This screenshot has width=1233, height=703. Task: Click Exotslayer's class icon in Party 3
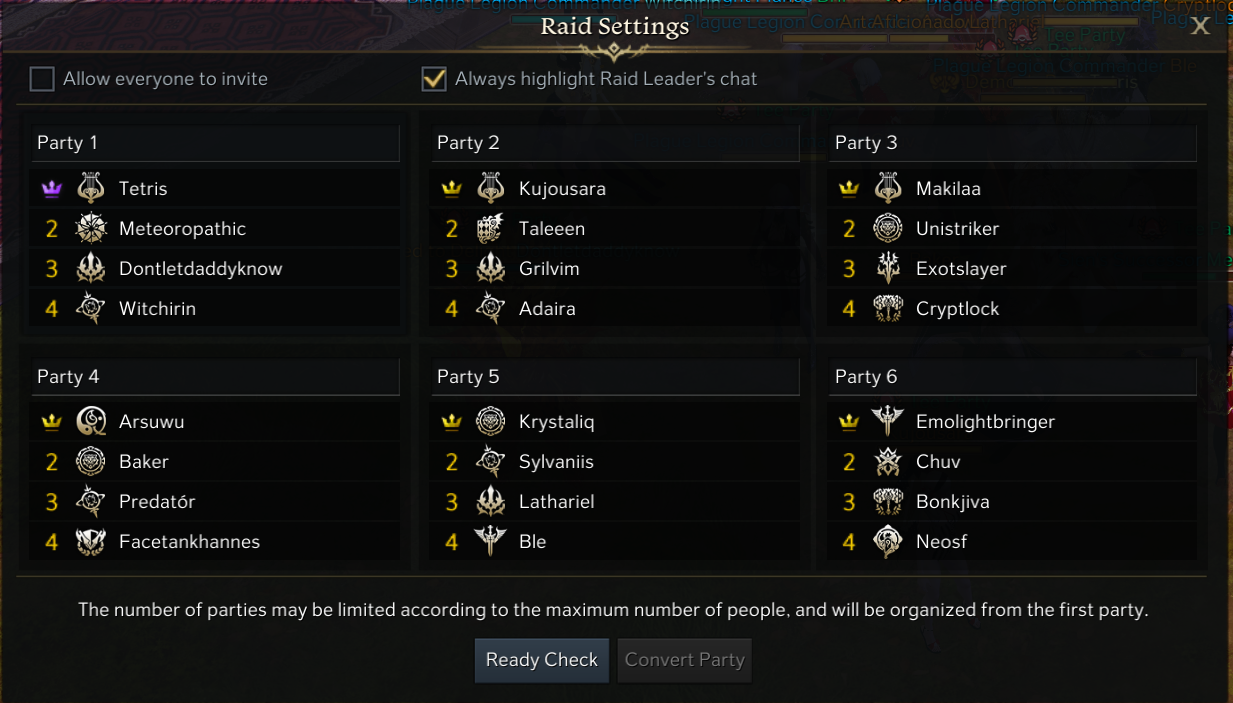[888, 268]
